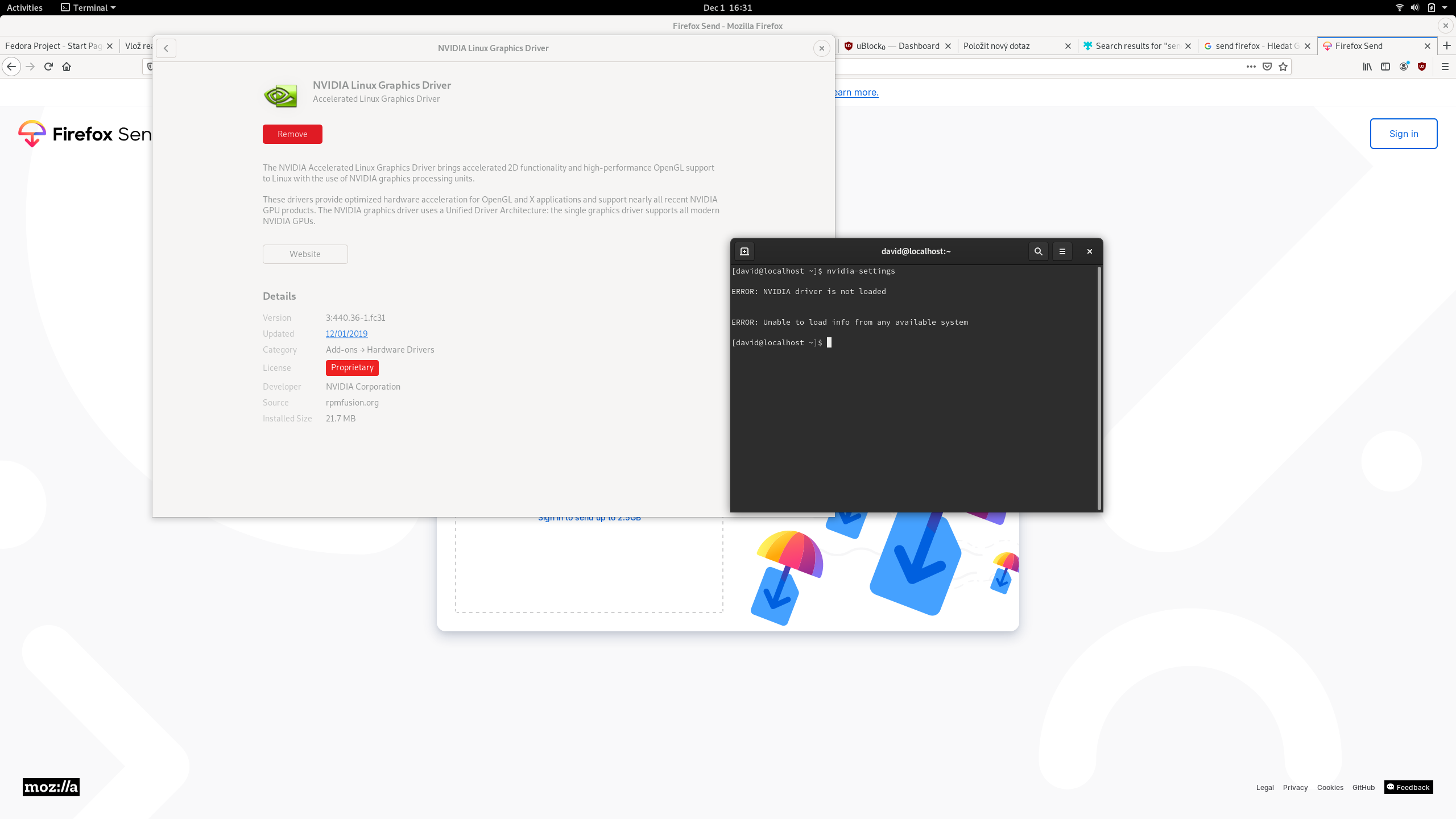This screenshot has width=1456, height=819.
Task: Close the NVIDIA driver details window
Action: (822, 48)
